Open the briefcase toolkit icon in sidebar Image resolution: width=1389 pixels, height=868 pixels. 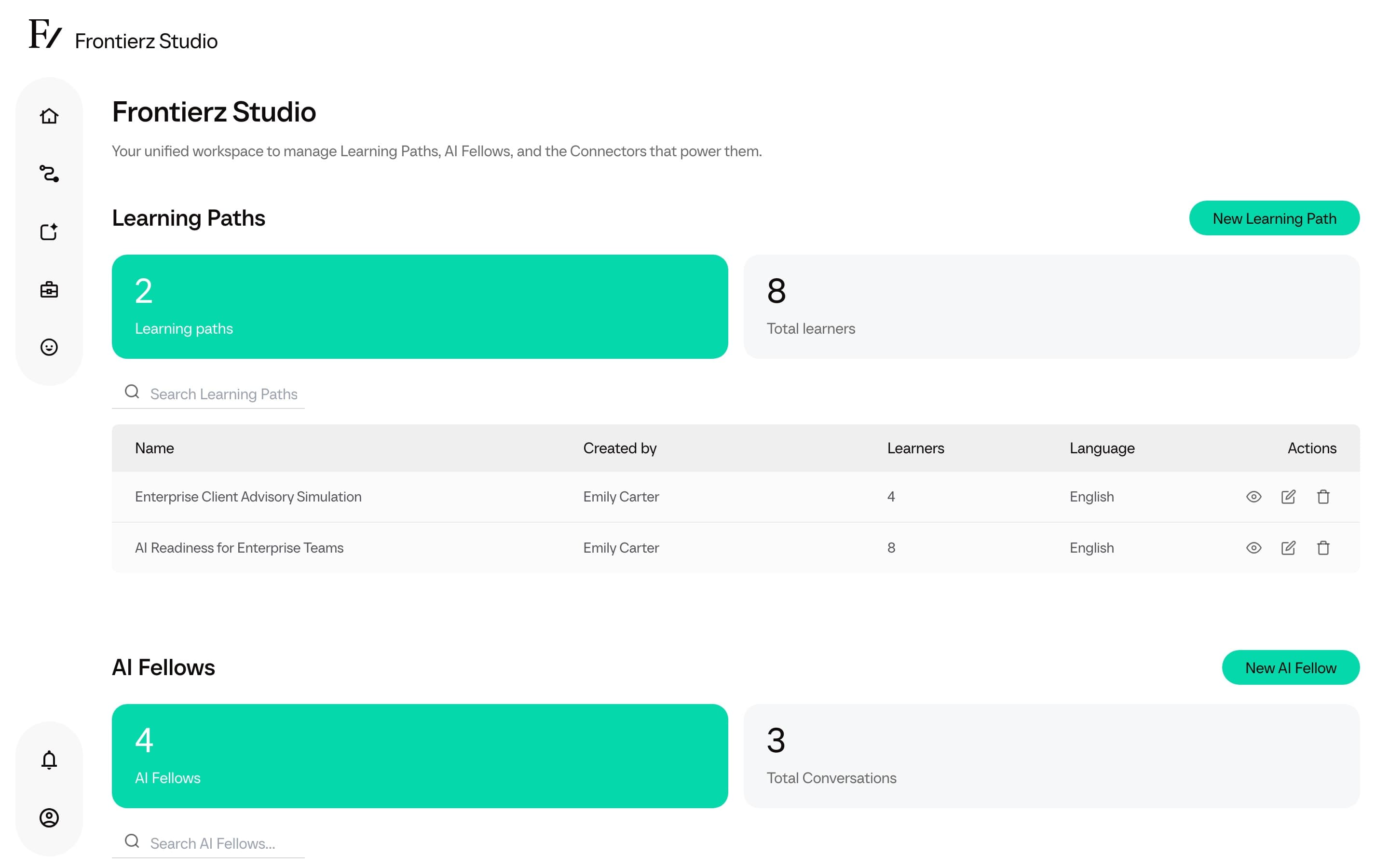point(49,289)
